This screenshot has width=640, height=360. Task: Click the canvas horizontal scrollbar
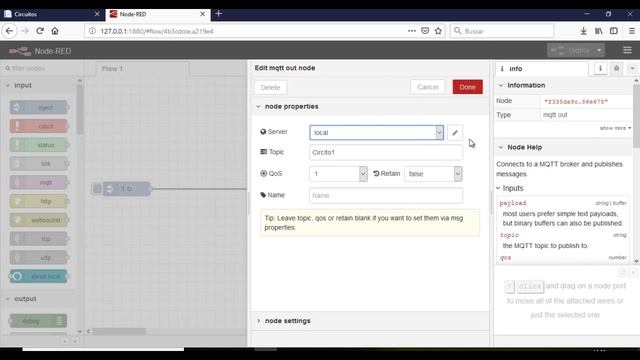119,331
